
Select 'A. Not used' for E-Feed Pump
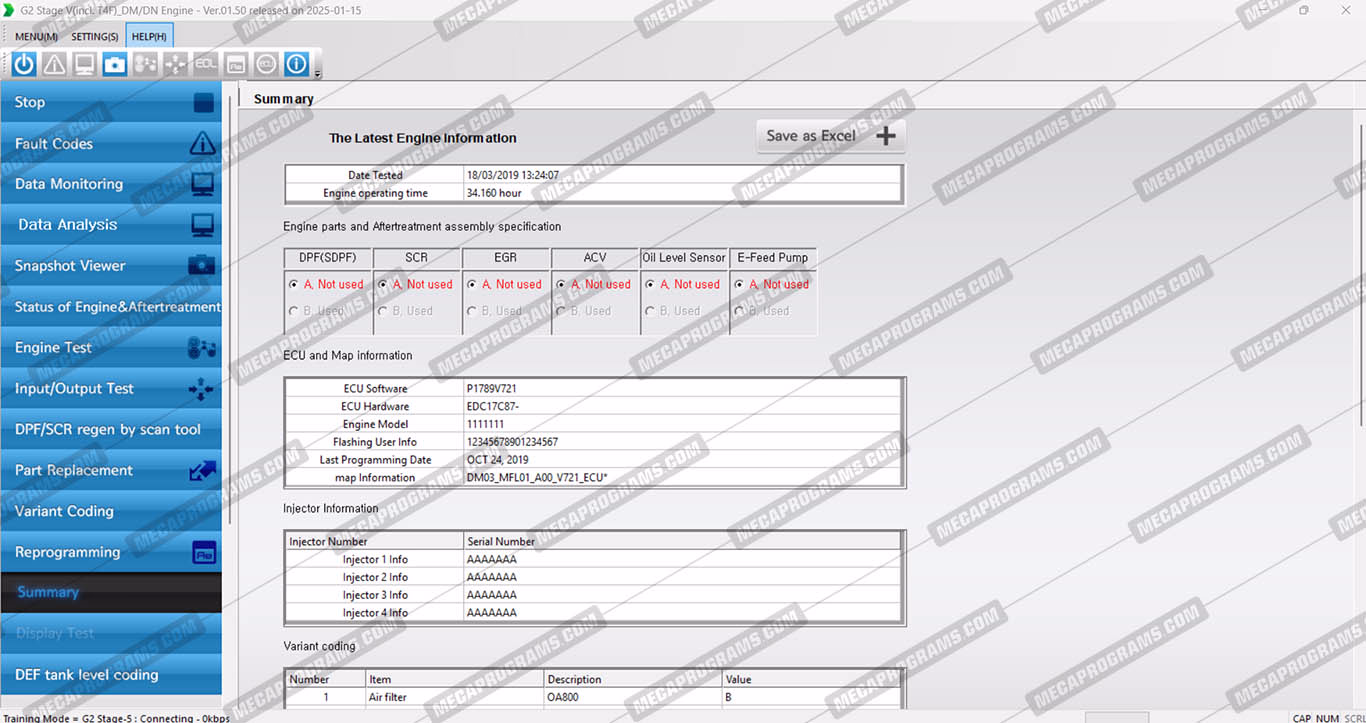(x=740, y=285)
